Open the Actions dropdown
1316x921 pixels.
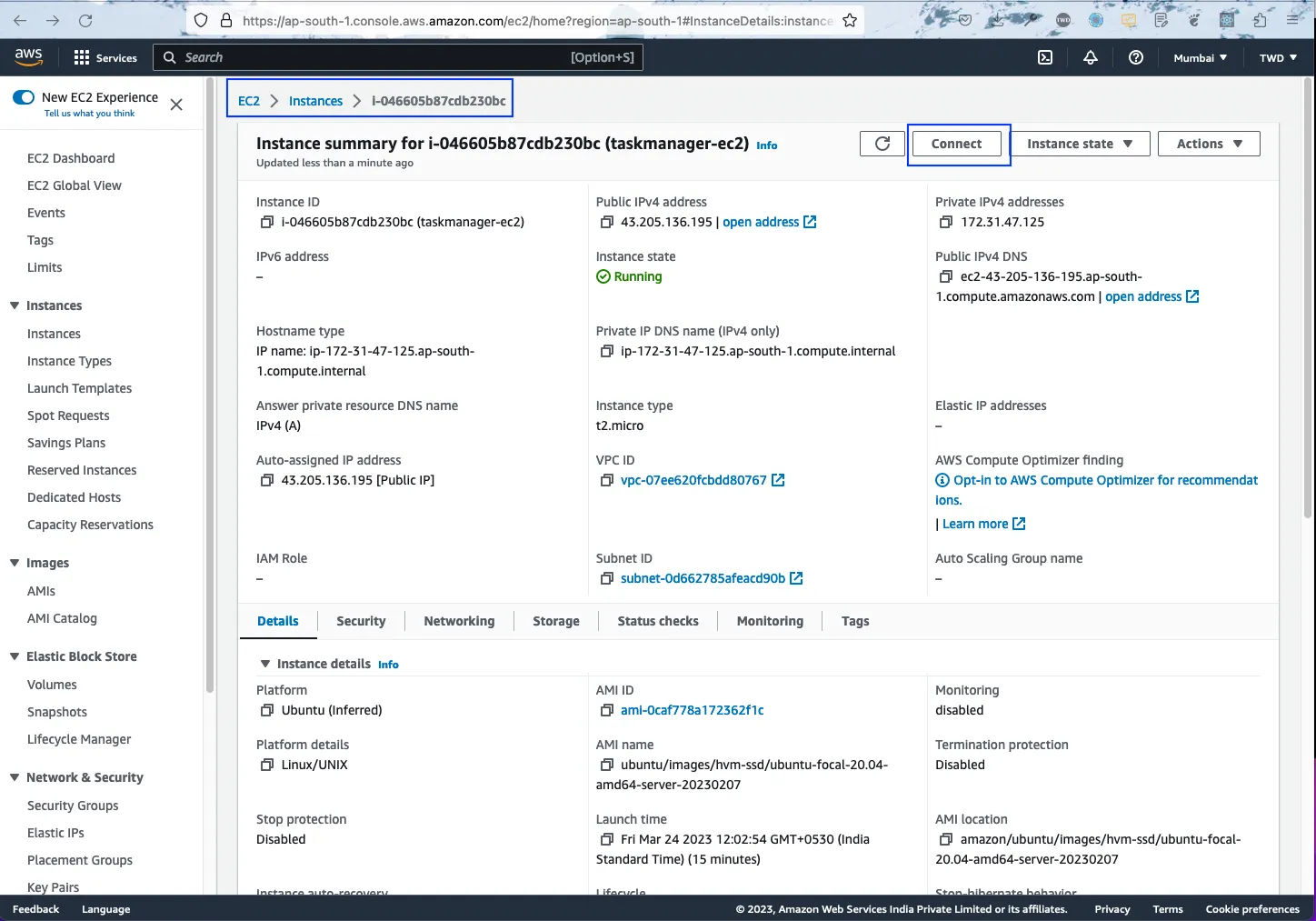coord(1209,144)
